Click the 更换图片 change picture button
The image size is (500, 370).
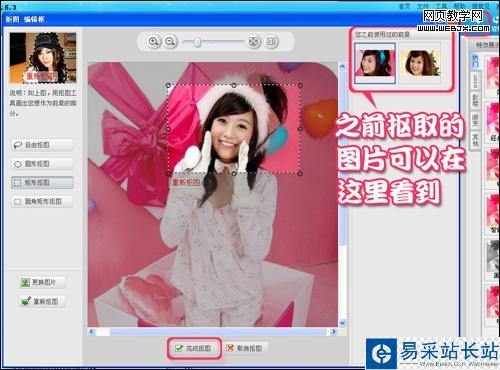coord(42,282)
